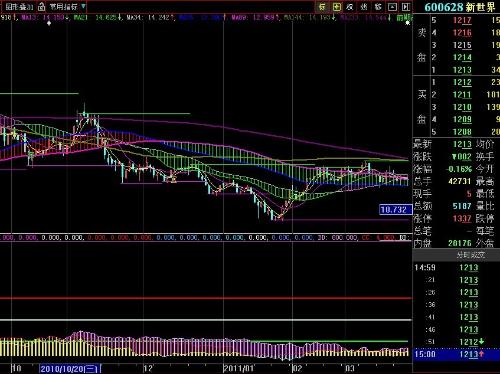The image size is (500, 374).
Task: Switch to the 分时成交 tab header
Action: [x=471, y=255]
